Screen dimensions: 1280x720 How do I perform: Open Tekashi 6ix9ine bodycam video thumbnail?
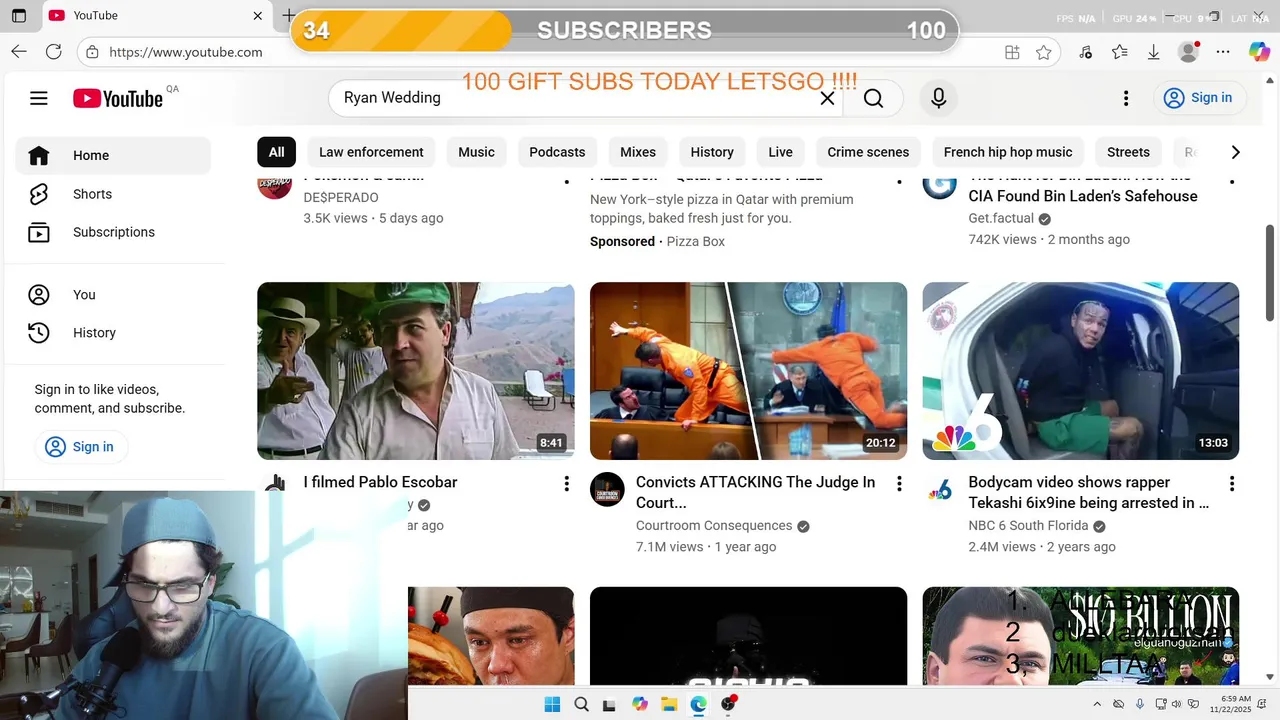pyautogui.click(x=1081, y=371)
